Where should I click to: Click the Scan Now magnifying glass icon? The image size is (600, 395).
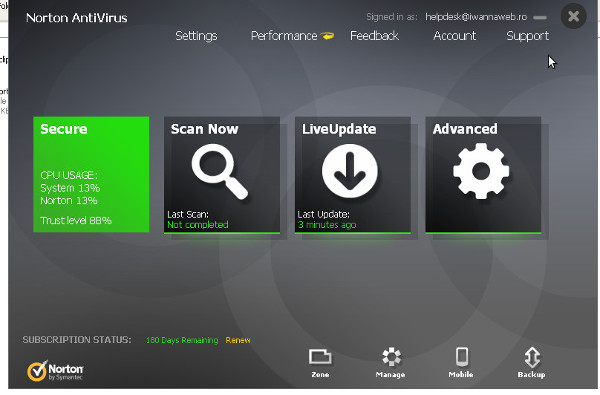point(220,171)
